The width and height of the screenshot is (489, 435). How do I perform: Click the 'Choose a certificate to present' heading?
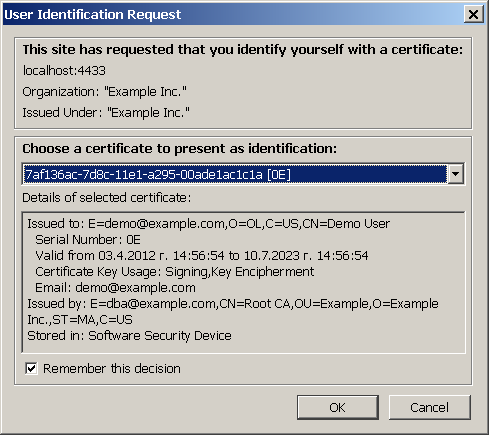pos(180,149)
